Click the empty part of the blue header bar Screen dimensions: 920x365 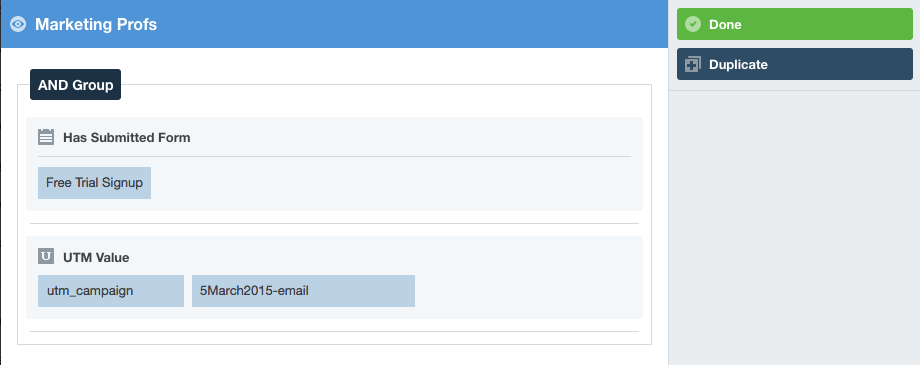[x=411, y=24]
